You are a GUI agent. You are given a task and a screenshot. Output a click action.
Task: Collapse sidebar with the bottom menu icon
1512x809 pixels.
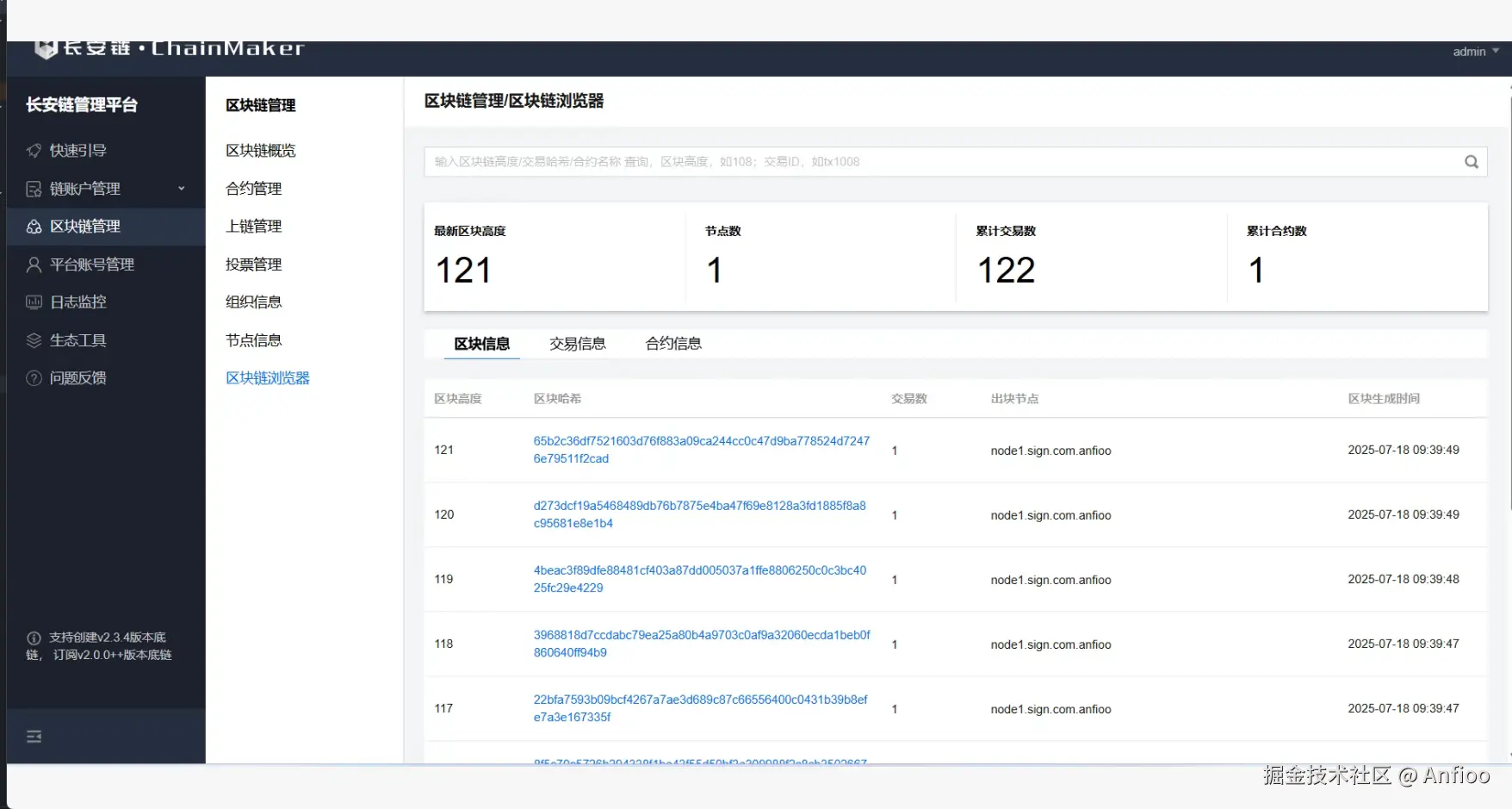pyautogui.click(x=34, y=737)
